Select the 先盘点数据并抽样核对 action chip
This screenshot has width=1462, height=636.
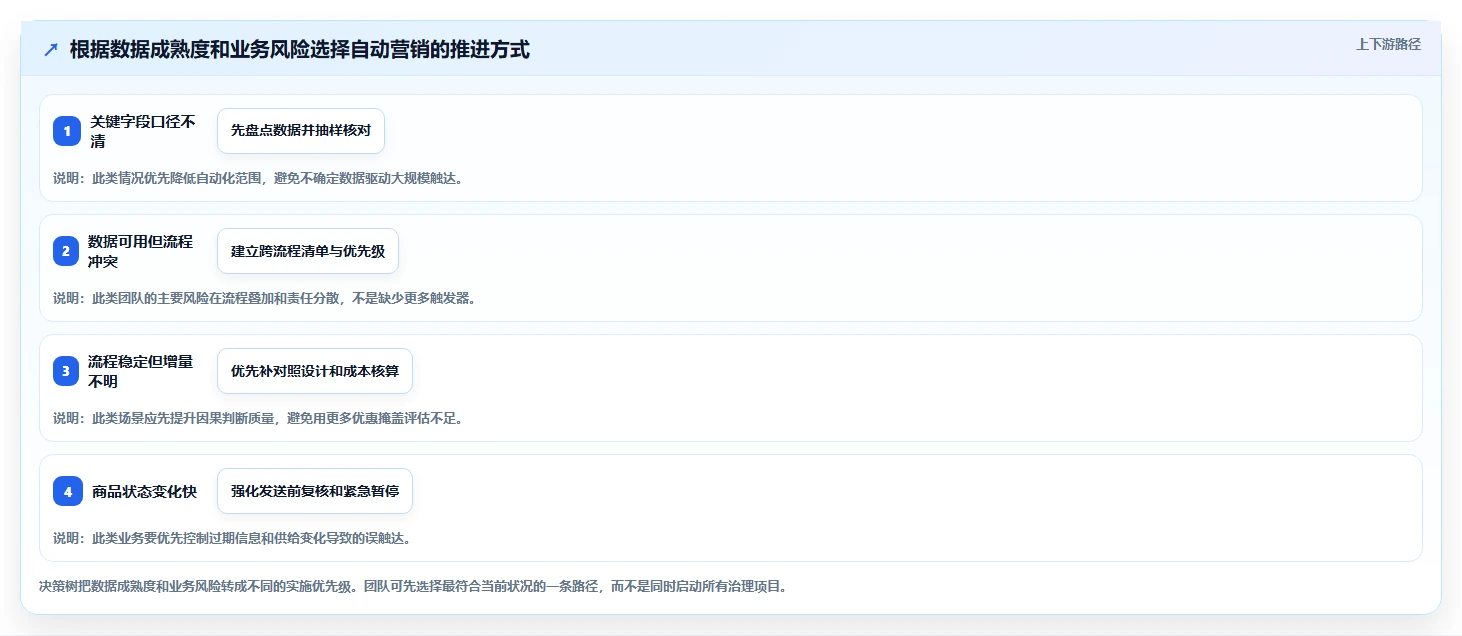pyautogui.click(x=301, y=131)
